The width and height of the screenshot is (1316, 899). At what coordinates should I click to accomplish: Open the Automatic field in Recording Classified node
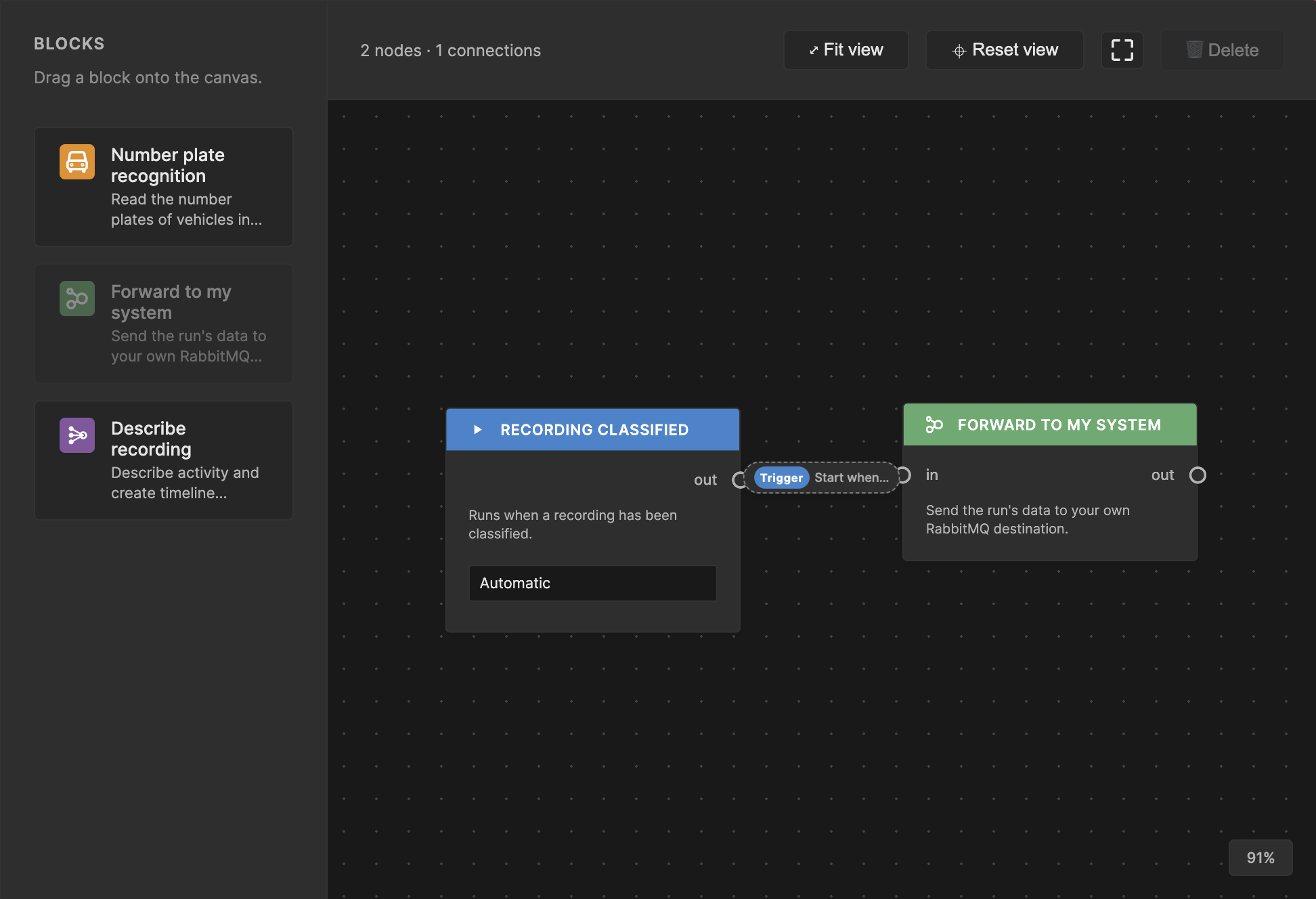(593, 584)
